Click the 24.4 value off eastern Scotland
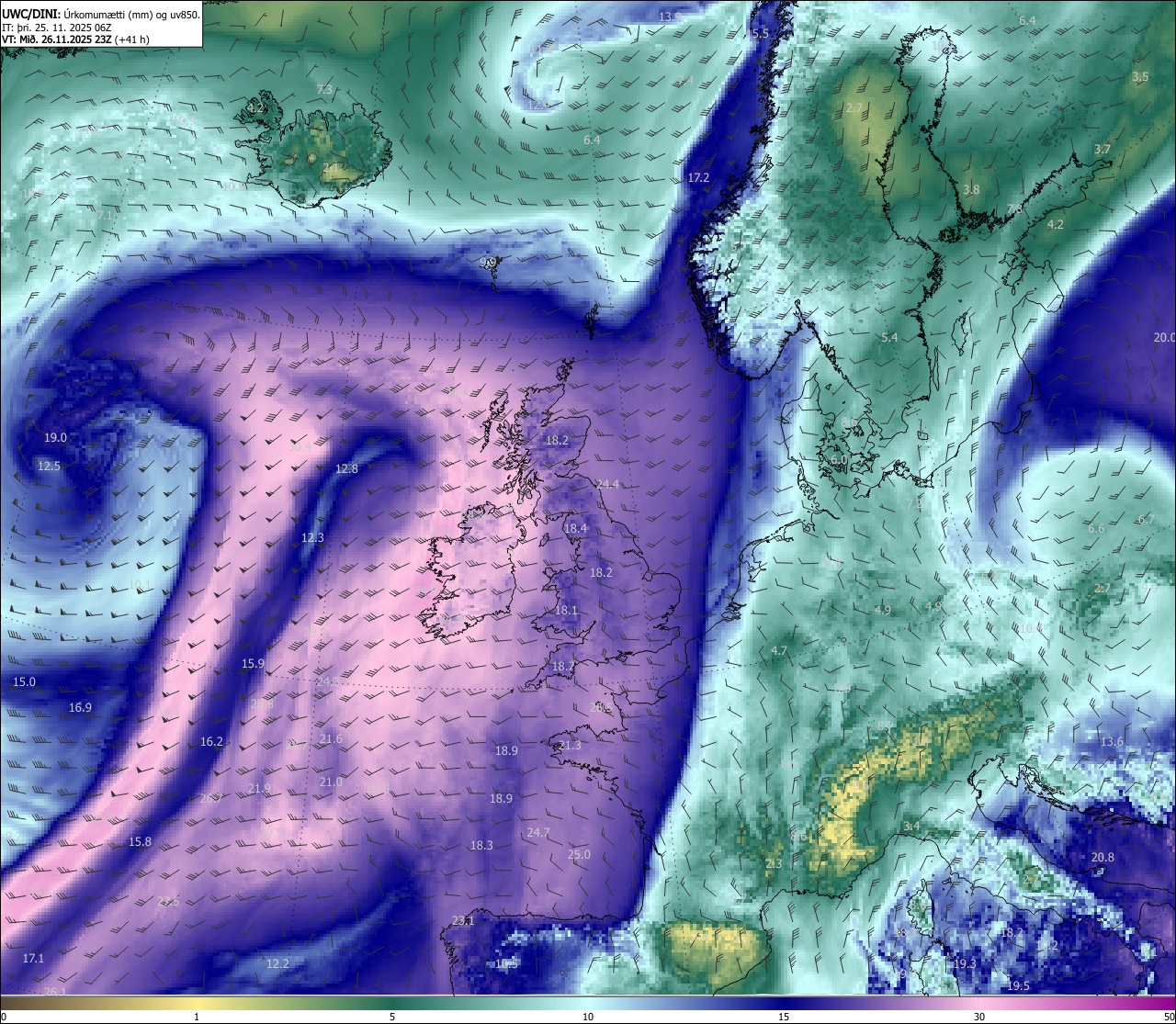1176x1024 pixels. pyautogui.click(x=607, y=485)
